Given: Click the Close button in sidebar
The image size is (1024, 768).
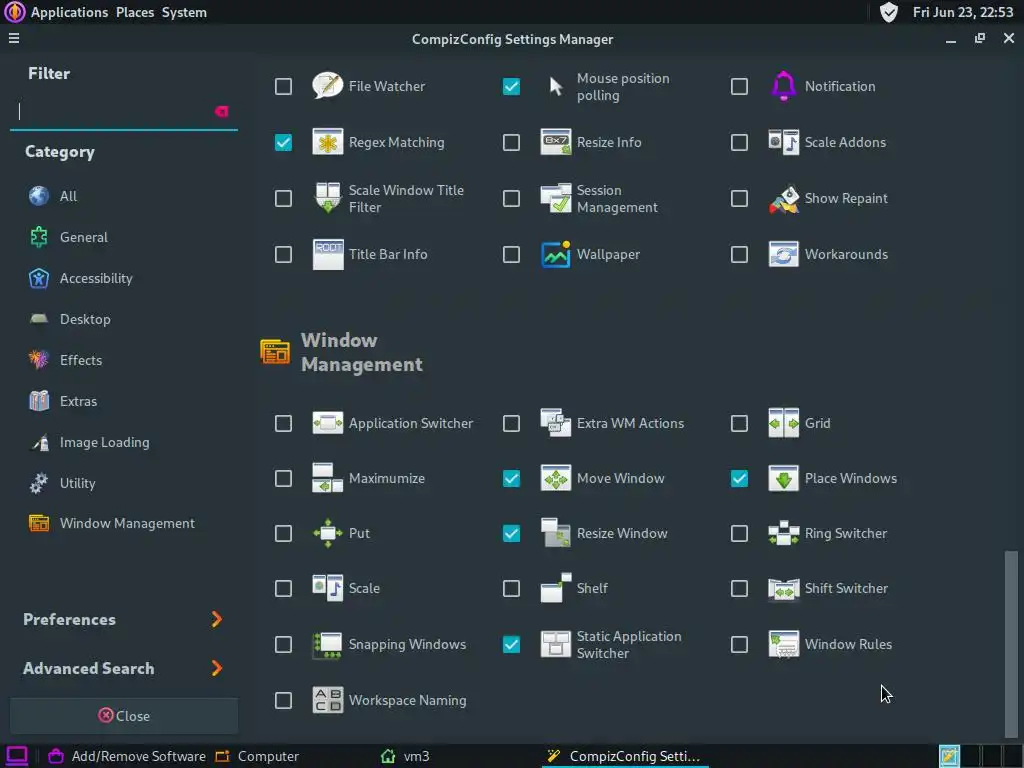Looking at the screenshot, I should (124, 716).
